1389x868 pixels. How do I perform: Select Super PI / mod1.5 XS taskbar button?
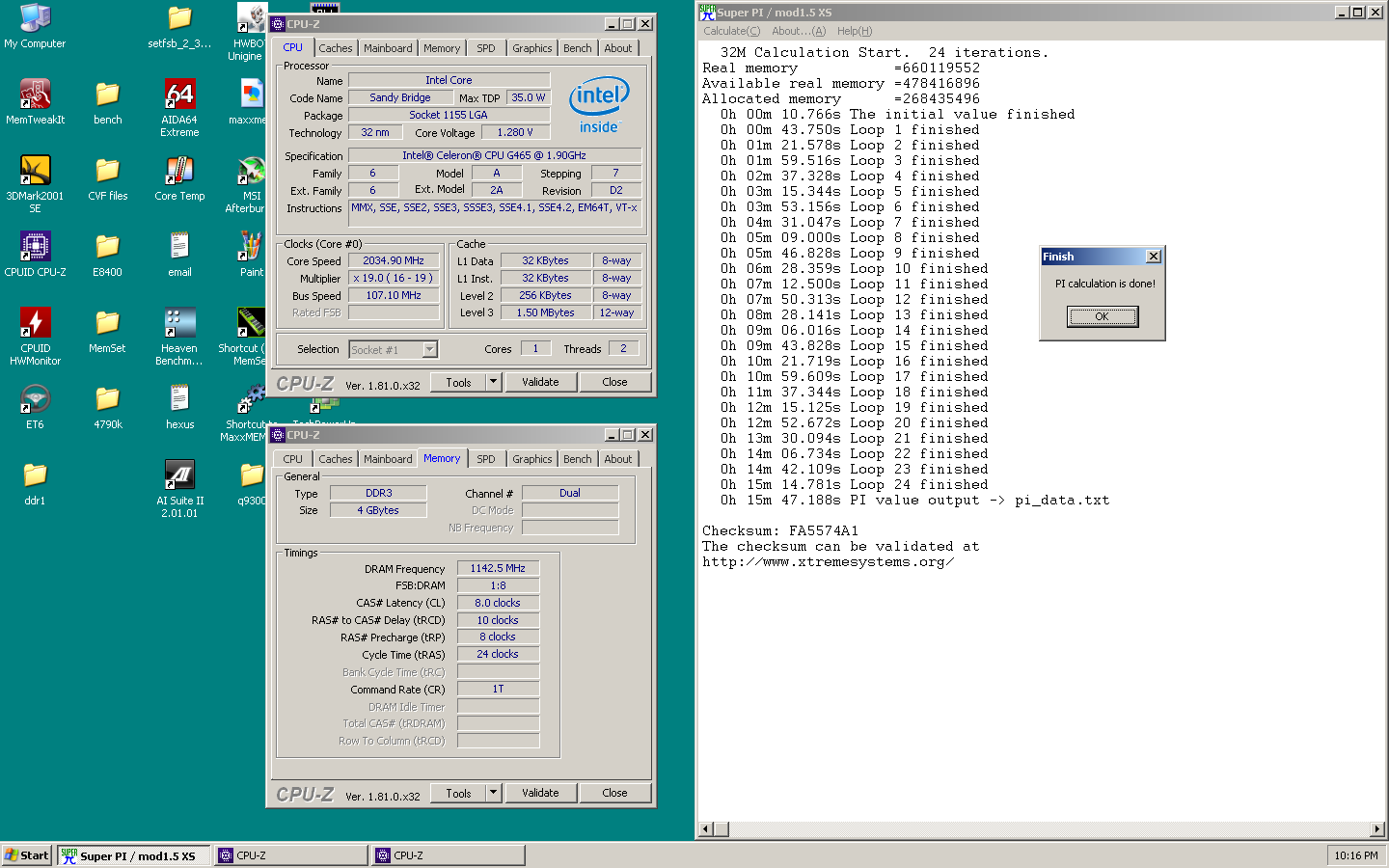(133, 855)
